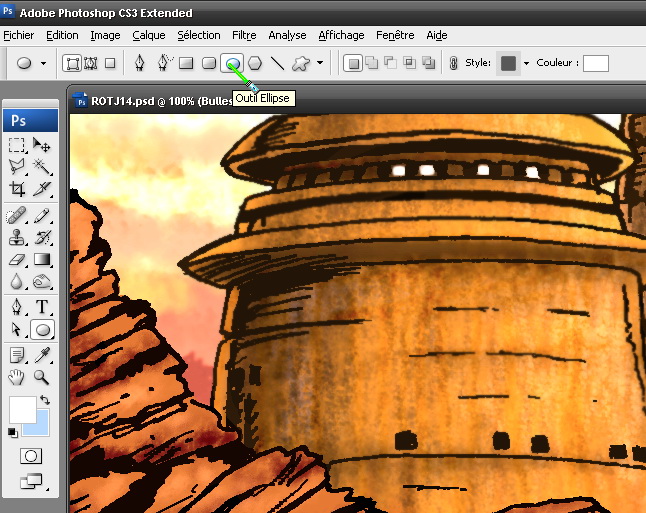This screenshot has width=646, height=513.
Task: Open the Fenêtre menu
Action: (x=395, y=35)
